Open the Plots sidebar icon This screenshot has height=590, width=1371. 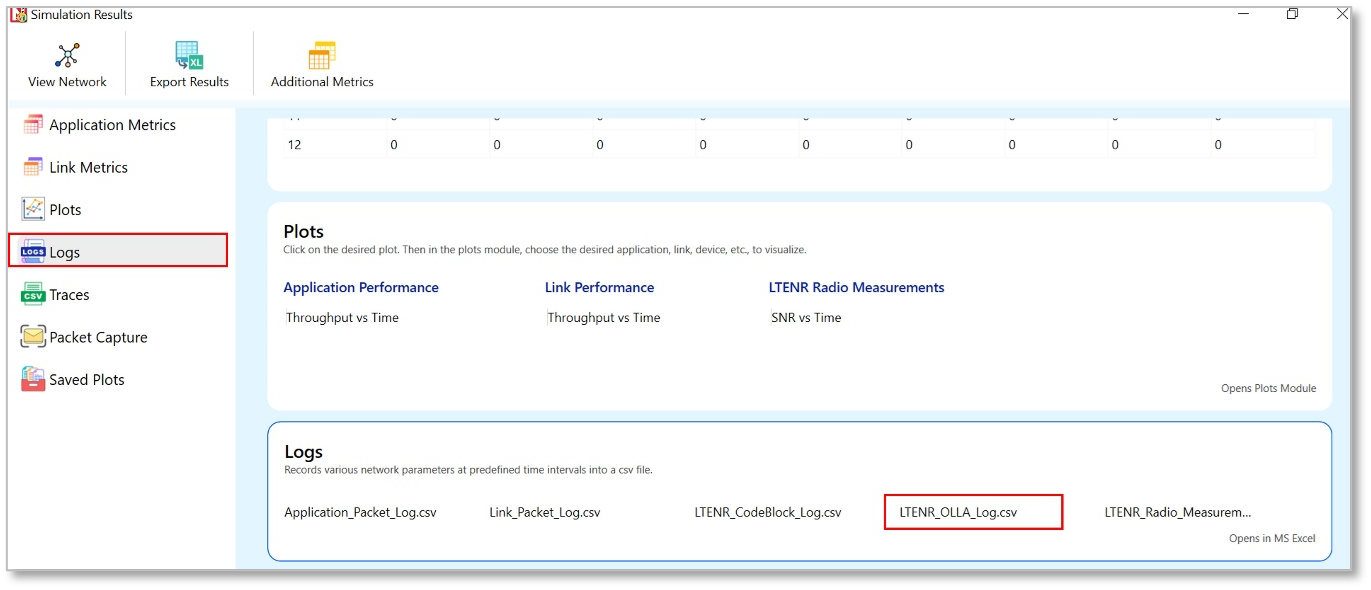(33, 210)
